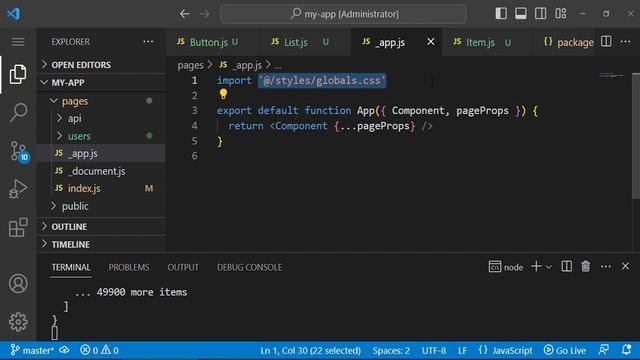Open Explorer views and more actions ellipsis

click(x=148, y=42)
